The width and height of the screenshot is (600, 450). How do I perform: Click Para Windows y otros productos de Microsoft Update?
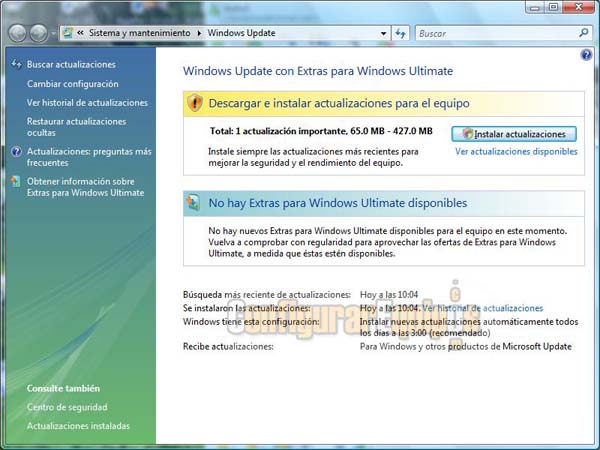pos(466,347)
